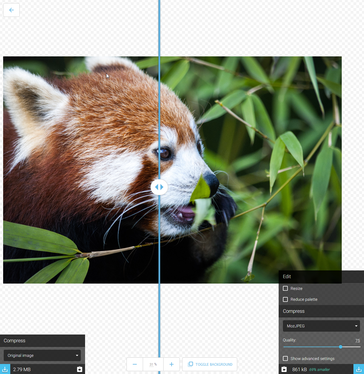Viewport: 364px width, 374px height.
Task: Grab the comparison divider handle
Action: point(159,187)
